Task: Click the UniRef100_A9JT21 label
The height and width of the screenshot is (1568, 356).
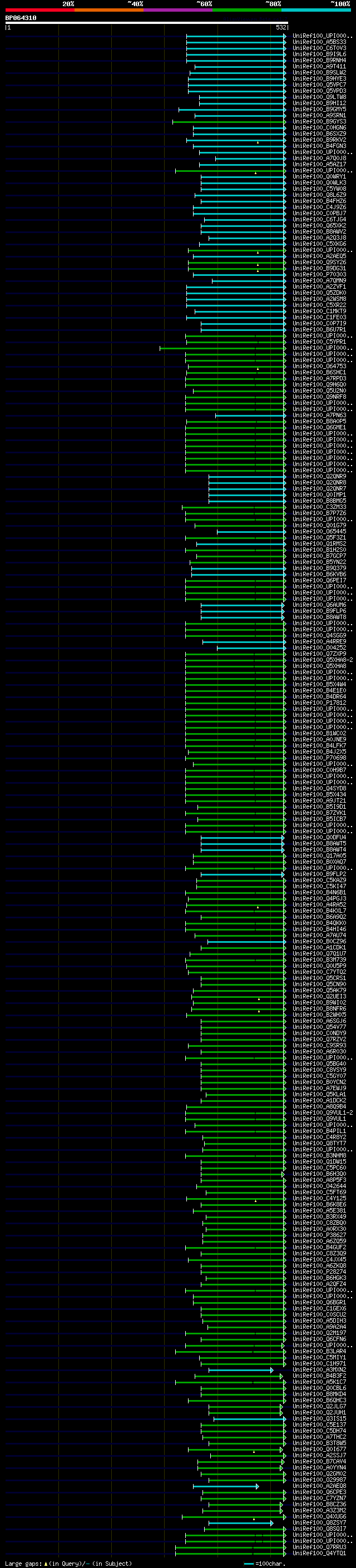Action: coord(319,800)
